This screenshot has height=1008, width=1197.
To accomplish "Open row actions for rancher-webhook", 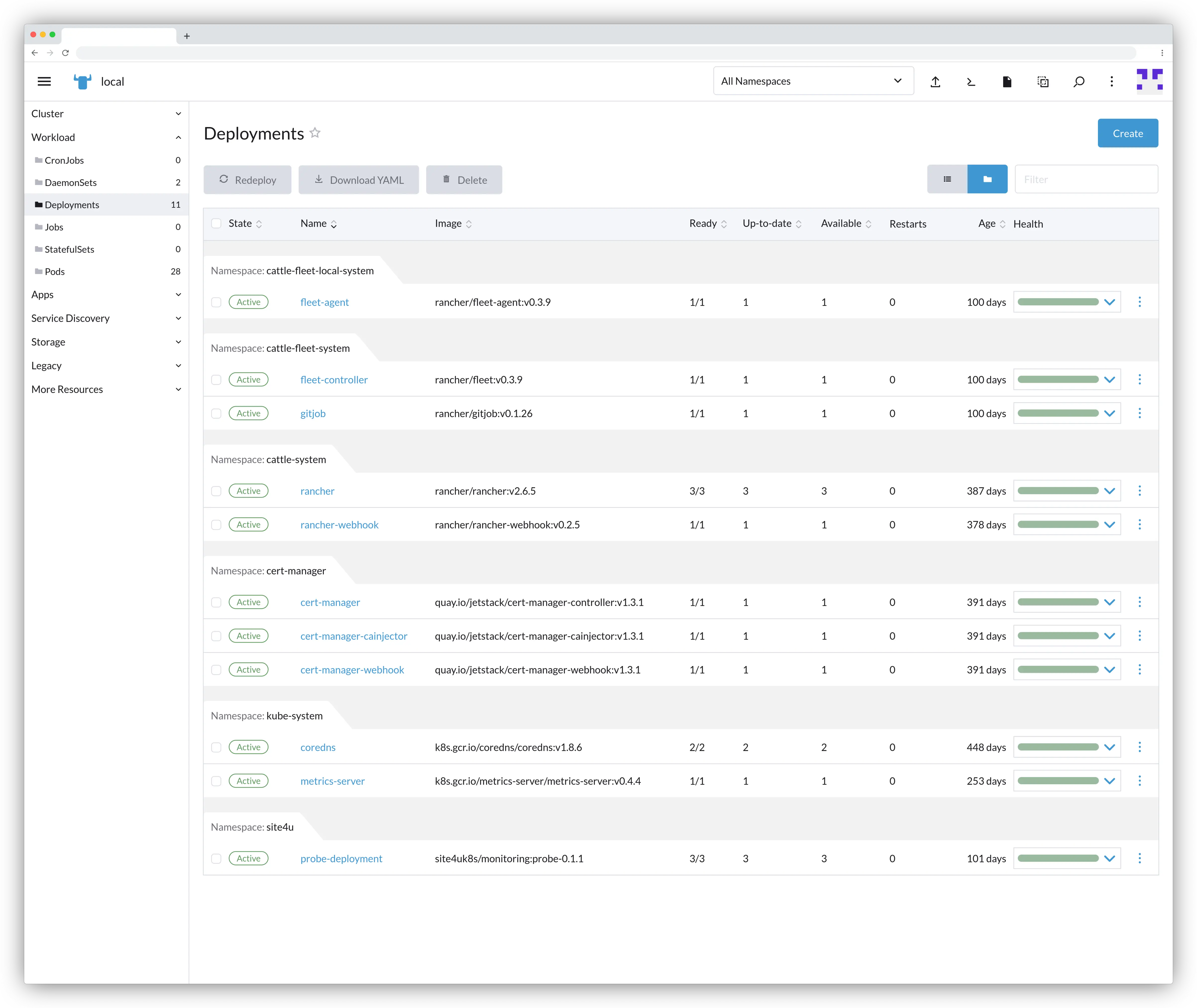I will pyautogui.click(x=1139, y=525).
